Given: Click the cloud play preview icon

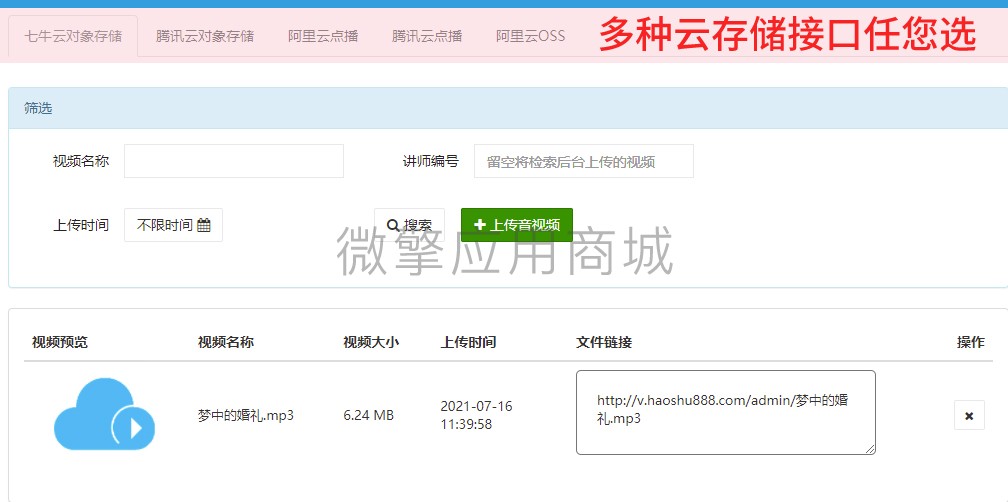Looking at the screenshot, I should point(105,414).
